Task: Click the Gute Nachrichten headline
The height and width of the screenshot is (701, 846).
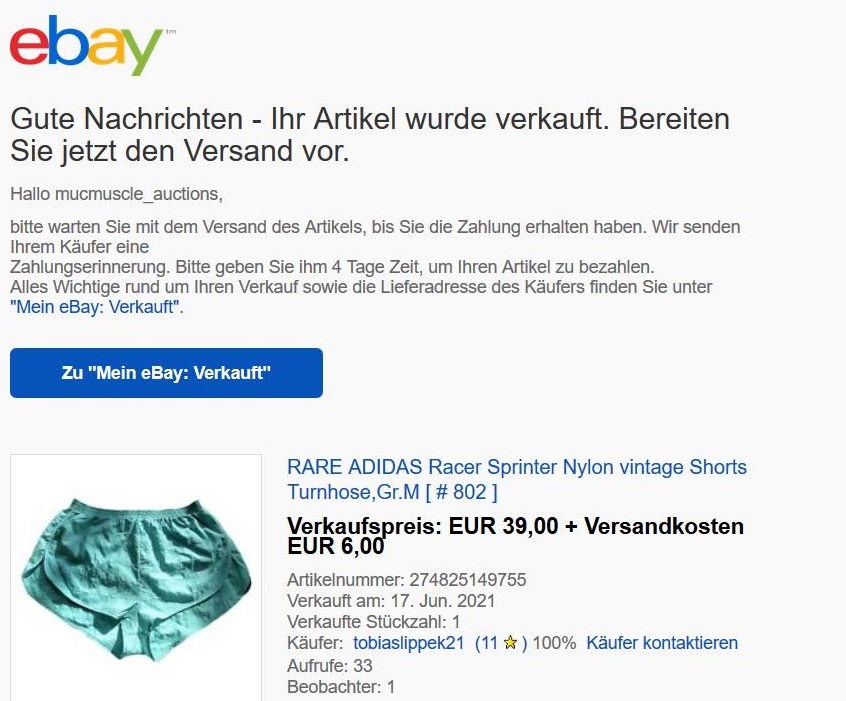Action: pos(370,134)
